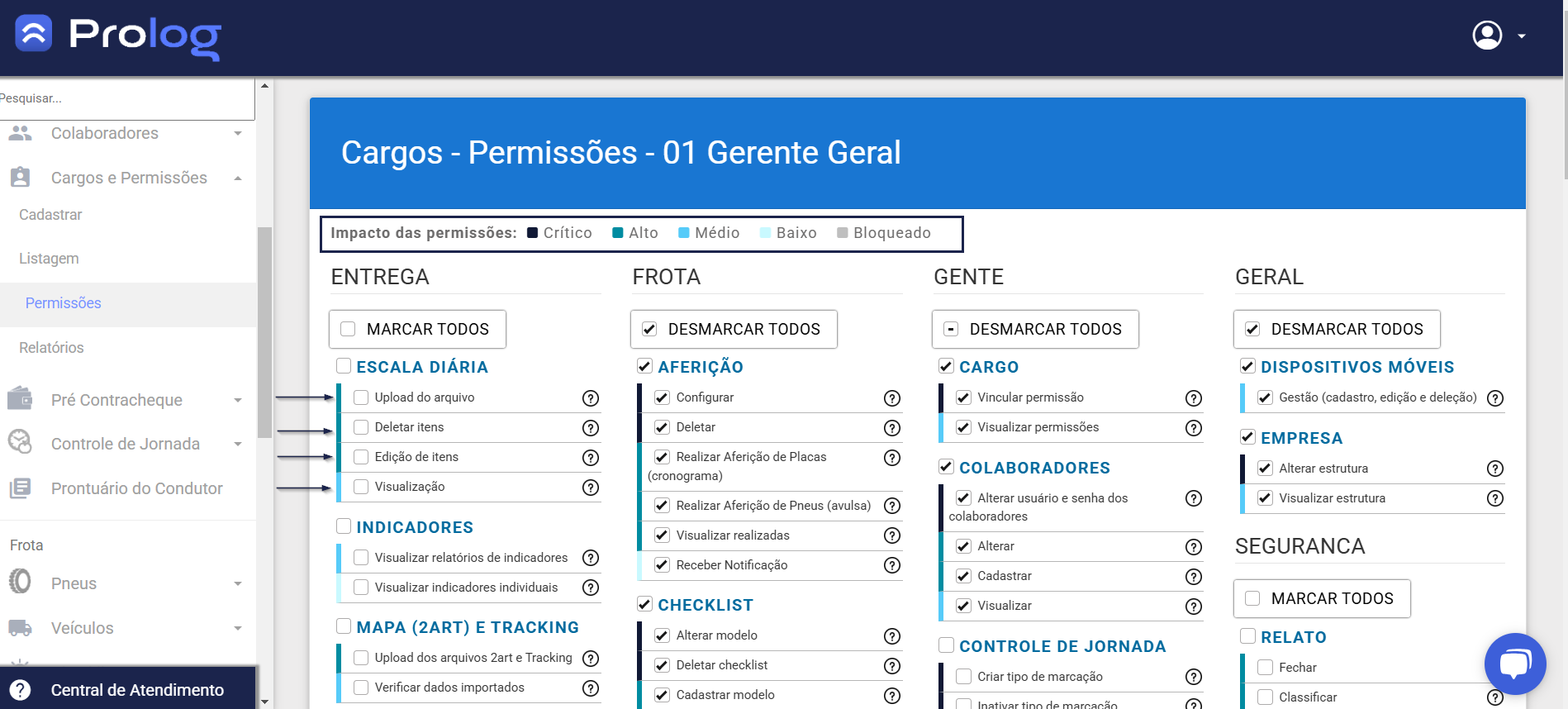Image resolution: width=1568 pixels, height=709 pixels.
Task: Click the MAPA (2ART) E TRACKING heading
Action: pos(468,627)
